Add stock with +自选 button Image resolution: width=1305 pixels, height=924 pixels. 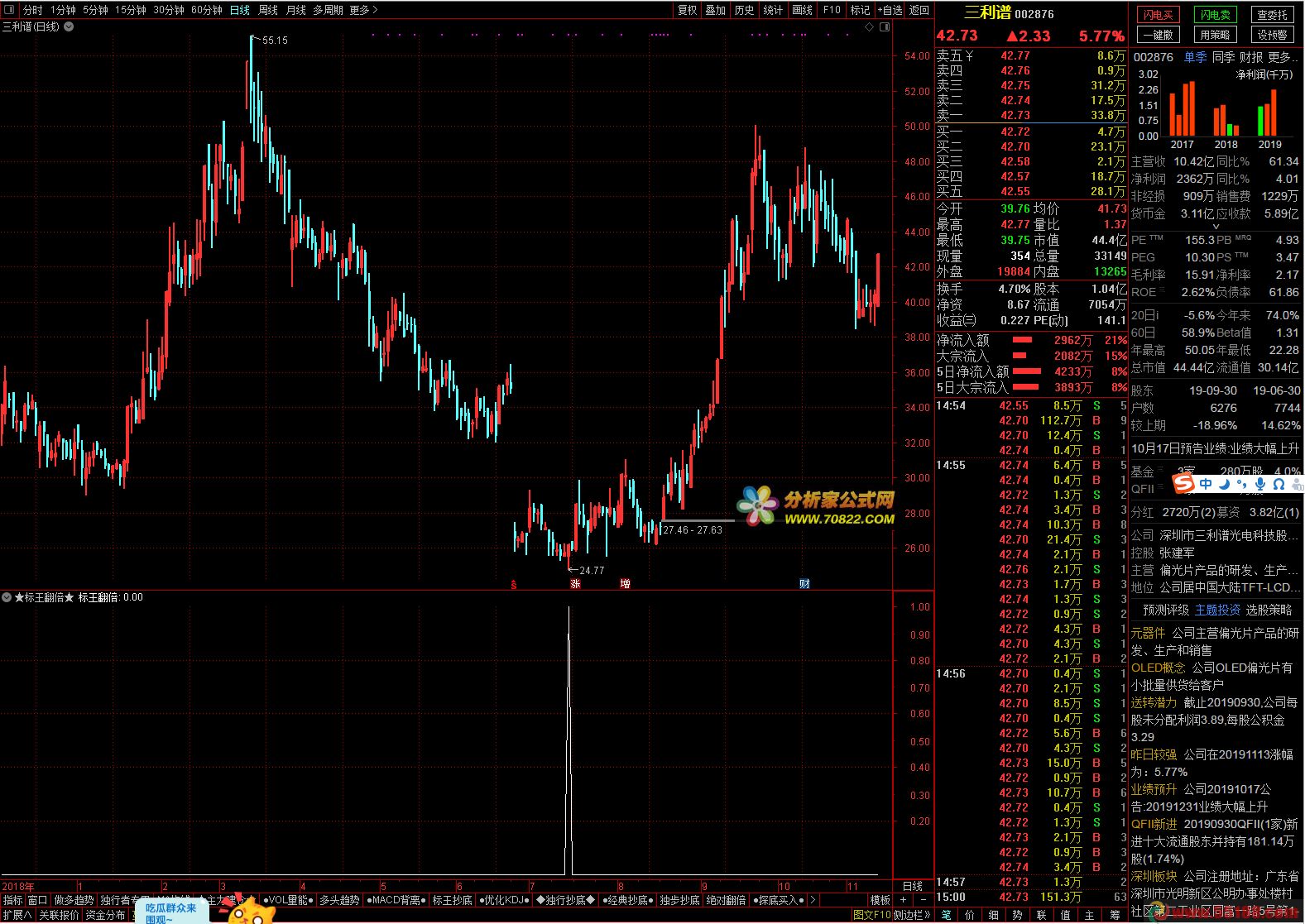pos(890,10)
